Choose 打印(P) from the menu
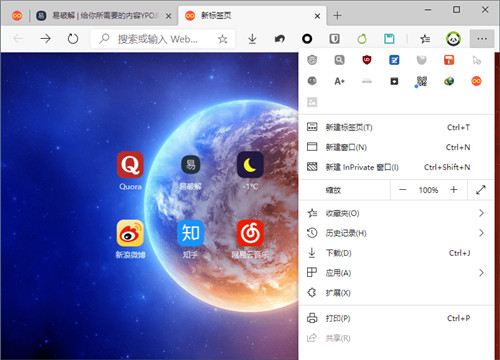Image resolution: width=500 pixels, height=360 pixels. tap(396, 318)
